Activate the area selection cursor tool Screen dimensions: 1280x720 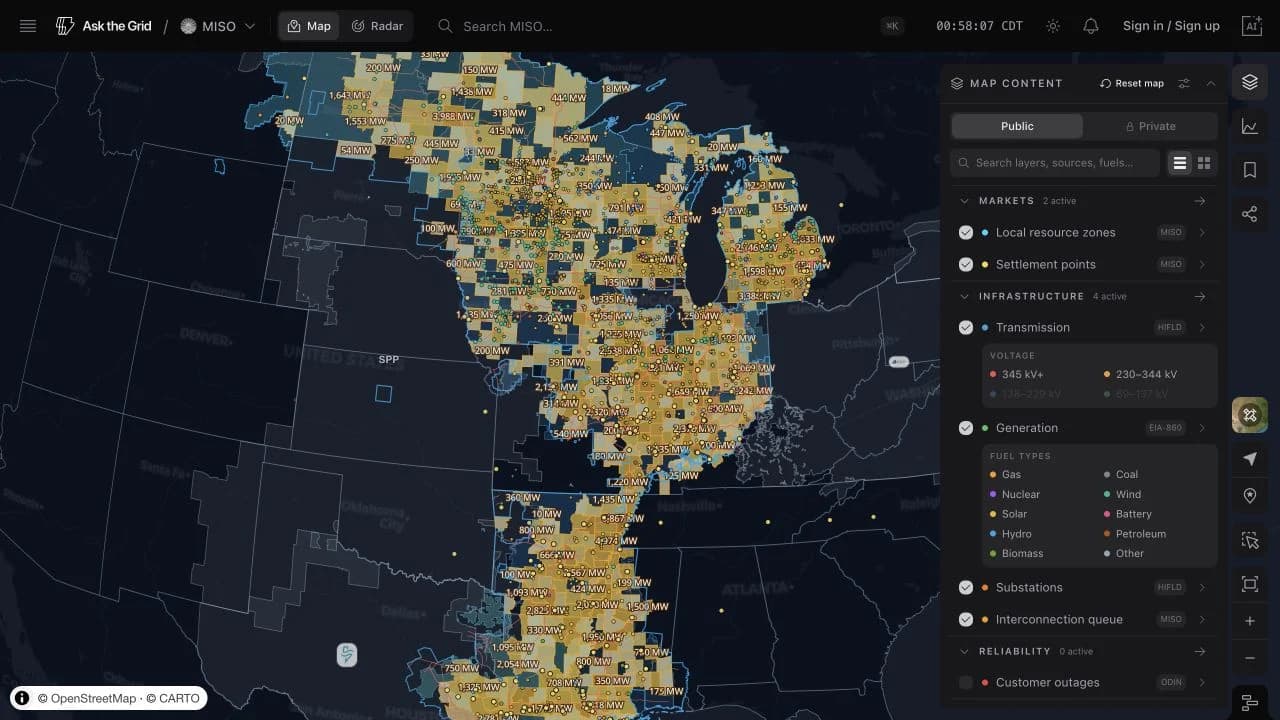pos(1250,540)
